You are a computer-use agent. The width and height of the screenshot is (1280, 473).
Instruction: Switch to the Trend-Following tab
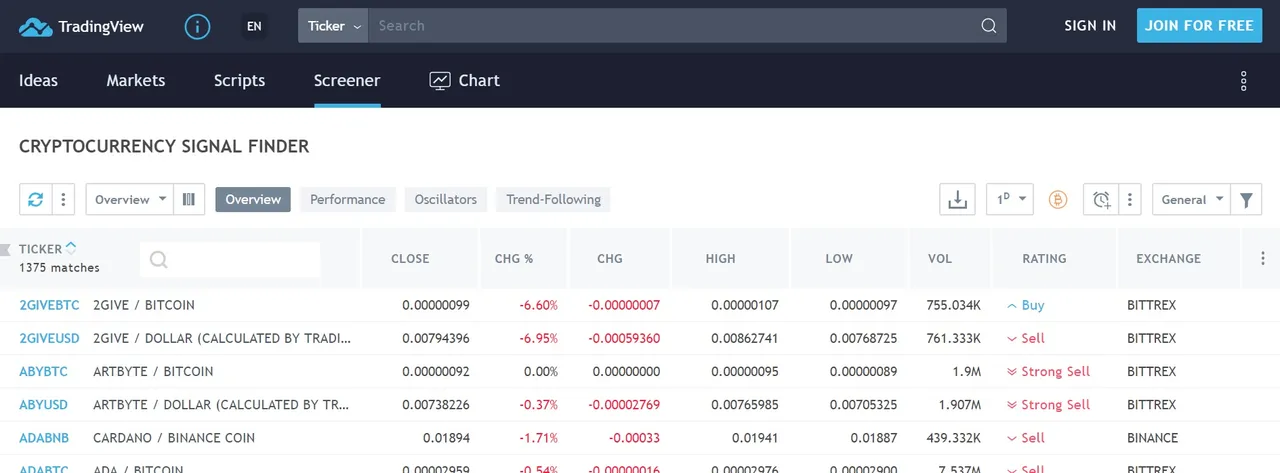tap(553, 200)
